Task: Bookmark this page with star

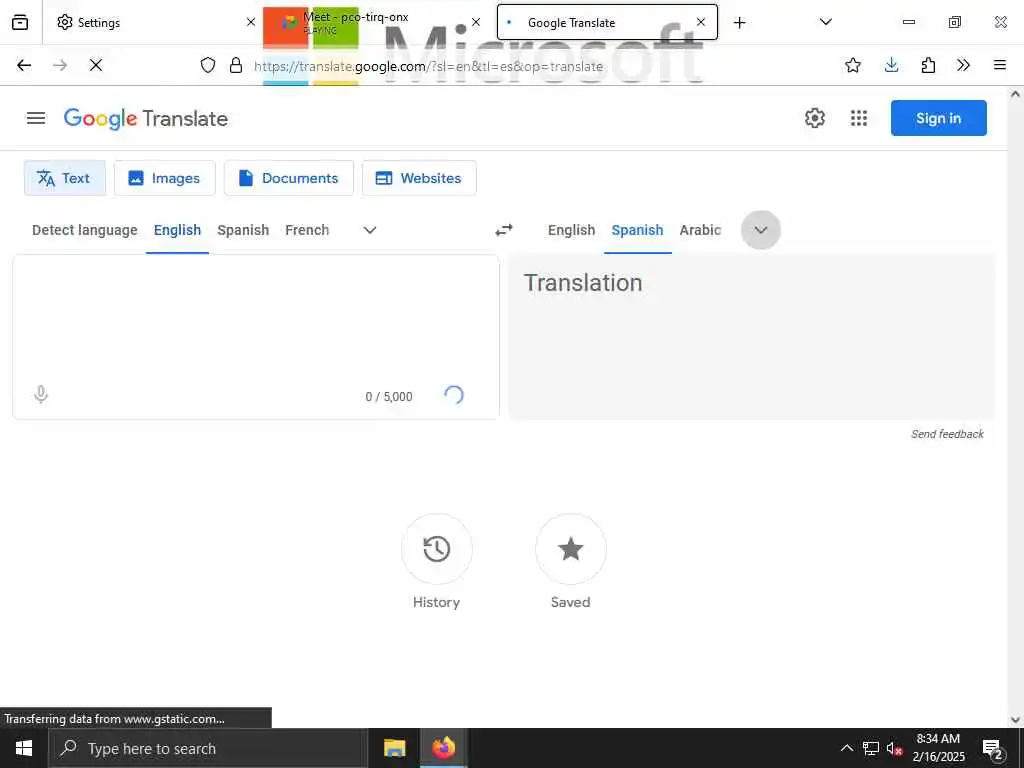Action: coord(852,65)
